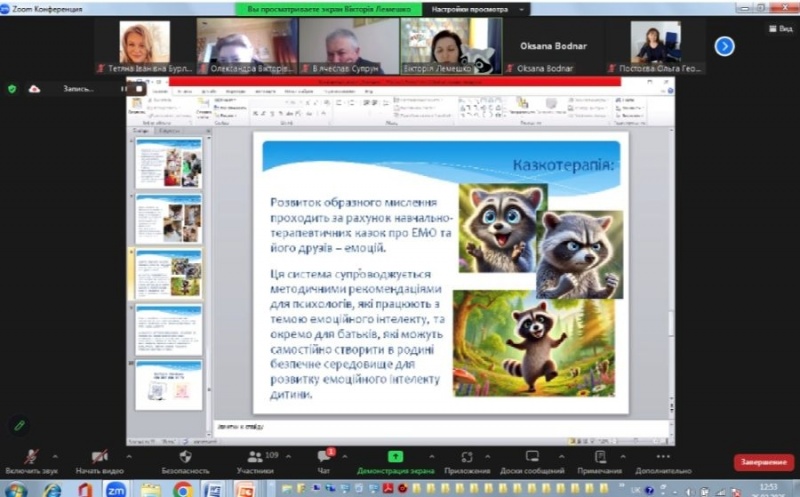
Task: Open Приложения apps in Zoom toolbar
Action: point(467,460)
